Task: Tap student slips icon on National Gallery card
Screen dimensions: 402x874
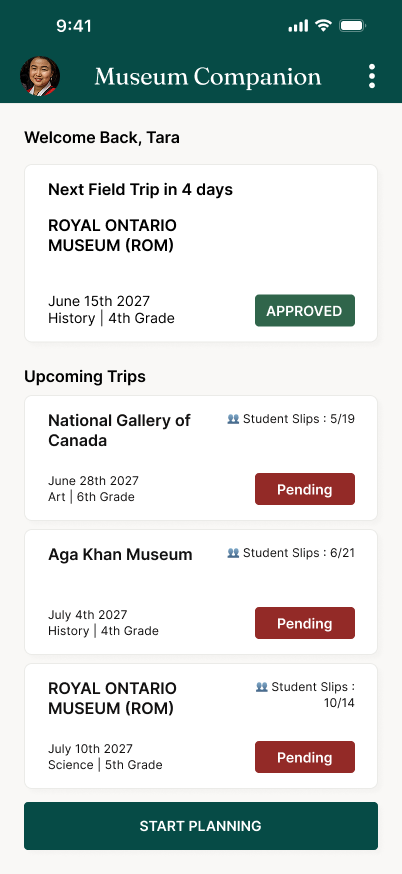Action: pos(233,419)
